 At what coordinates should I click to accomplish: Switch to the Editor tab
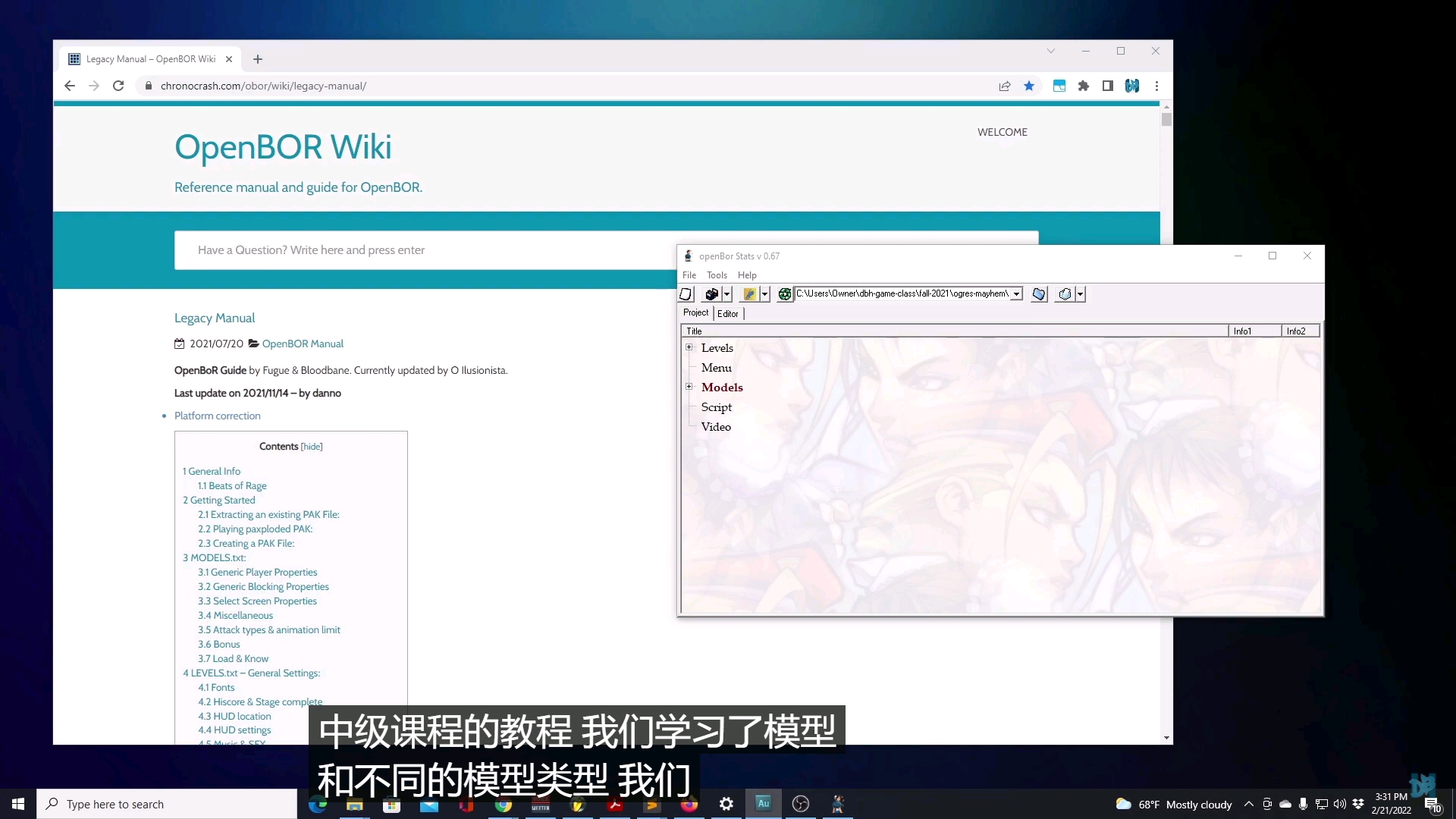[x=728, y=314]
